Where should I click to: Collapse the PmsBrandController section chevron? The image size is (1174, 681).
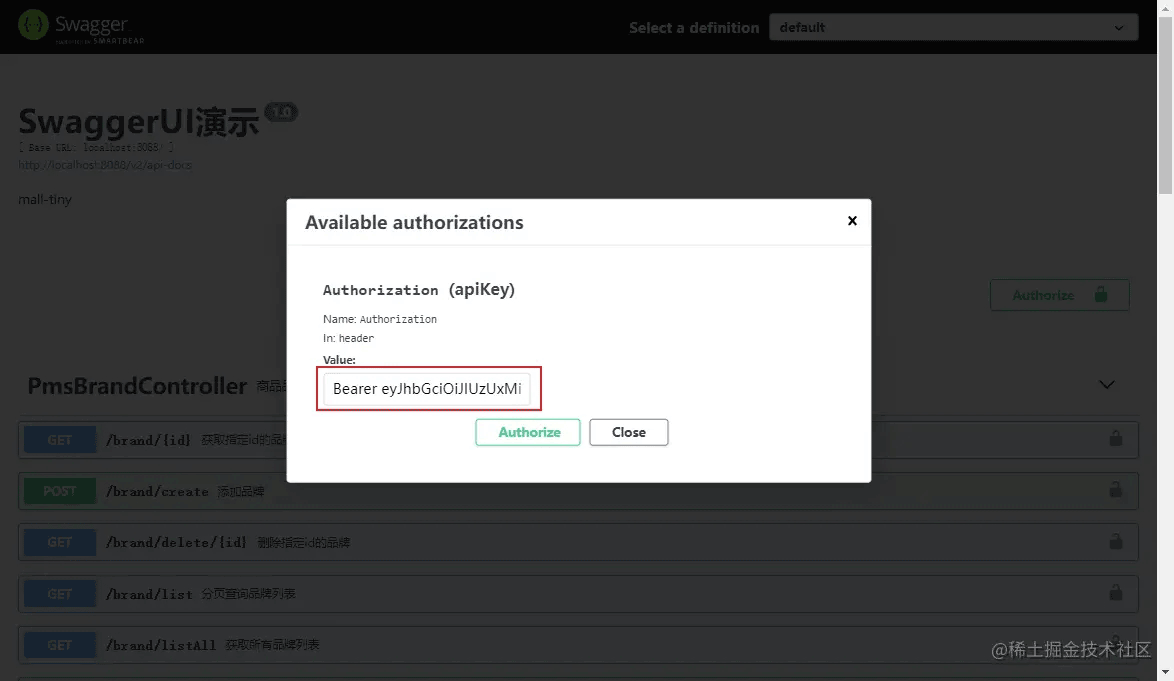click(x=1107, y=385)
